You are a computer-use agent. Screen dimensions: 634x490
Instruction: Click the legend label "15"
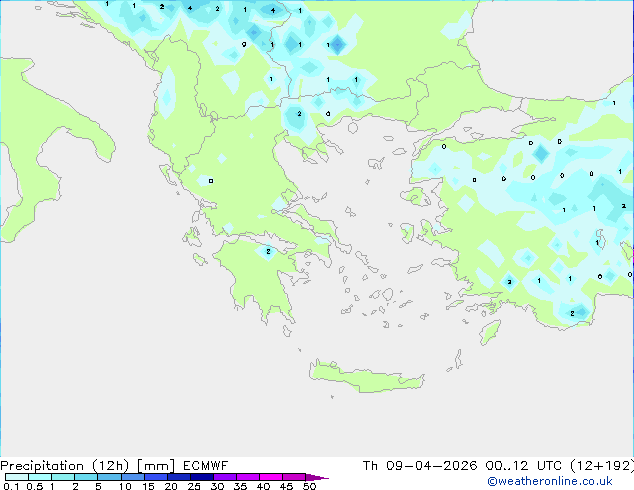(x=148, y=486)
